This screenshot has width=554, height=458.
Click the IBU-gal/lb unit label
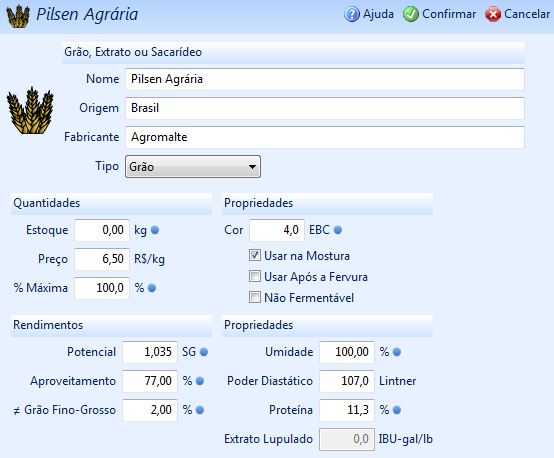[x=406, y=439]
